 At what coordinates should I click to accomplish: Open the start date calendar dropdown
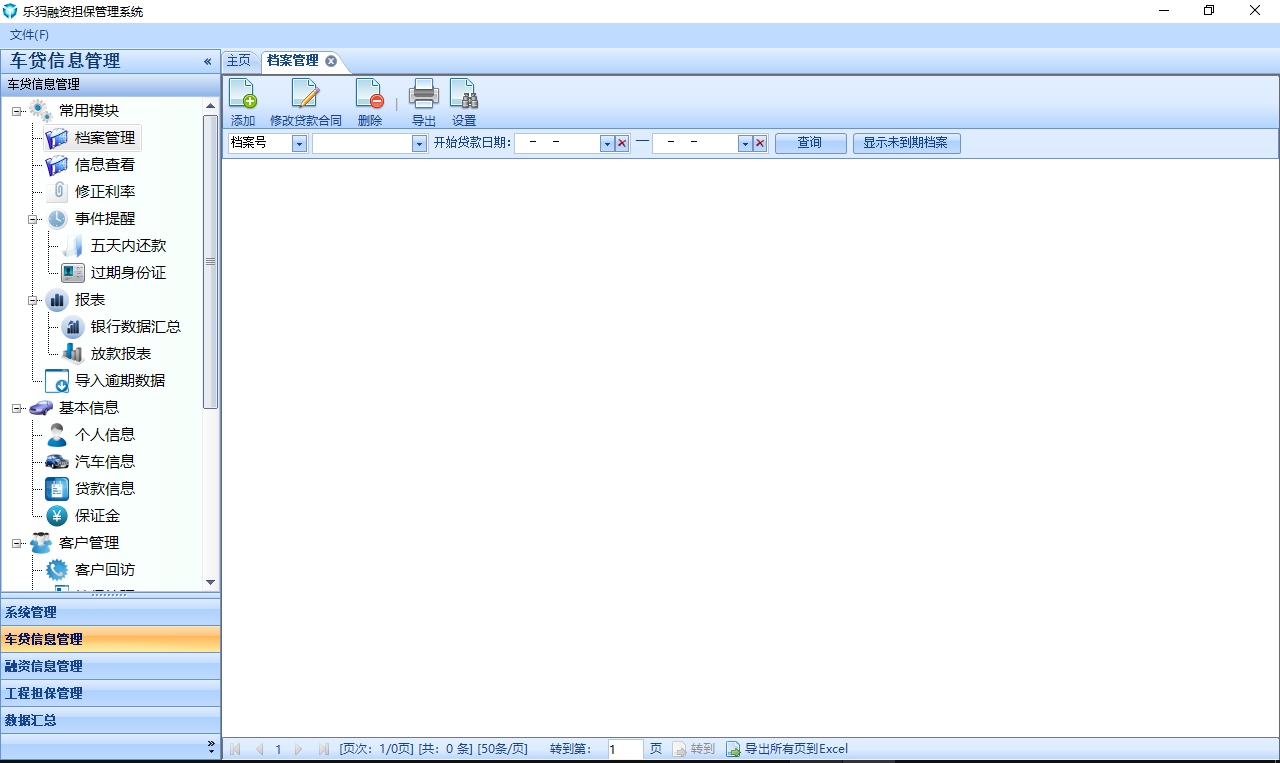(606, 144)
